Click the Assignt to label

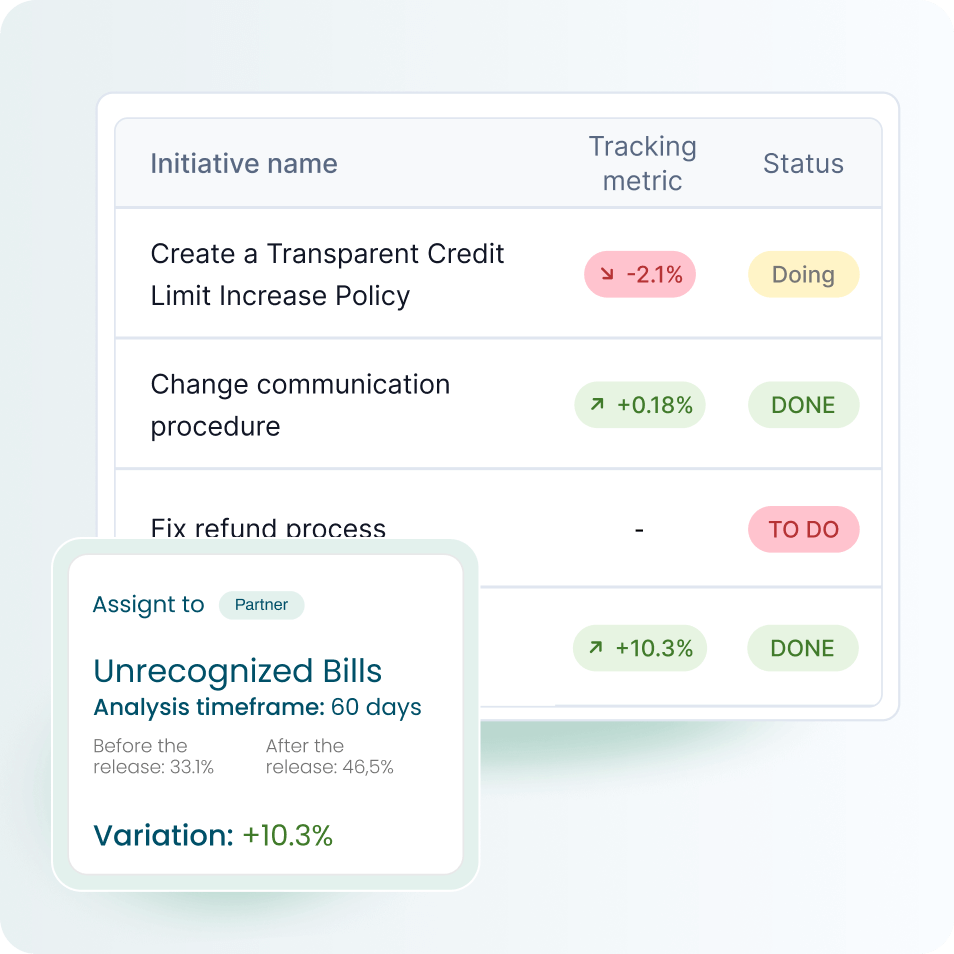[x=147, y=604]
